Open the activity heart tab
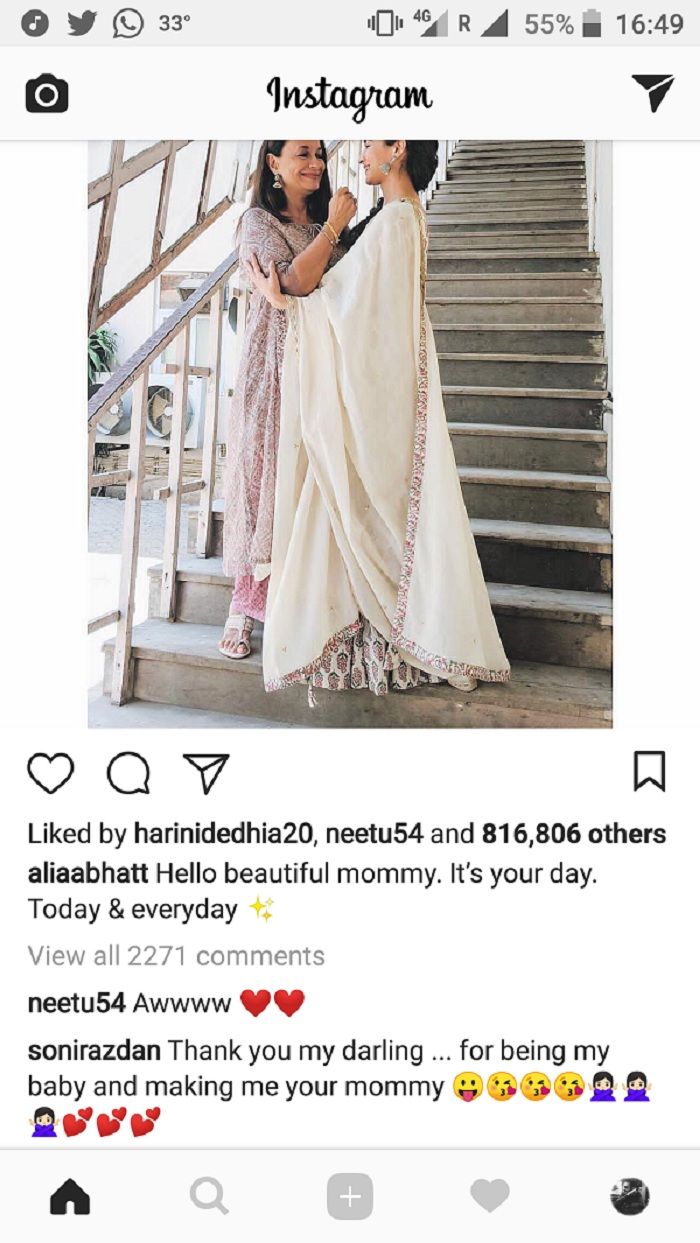This screenshot has width=700, height=1243. click(490, 1195)
